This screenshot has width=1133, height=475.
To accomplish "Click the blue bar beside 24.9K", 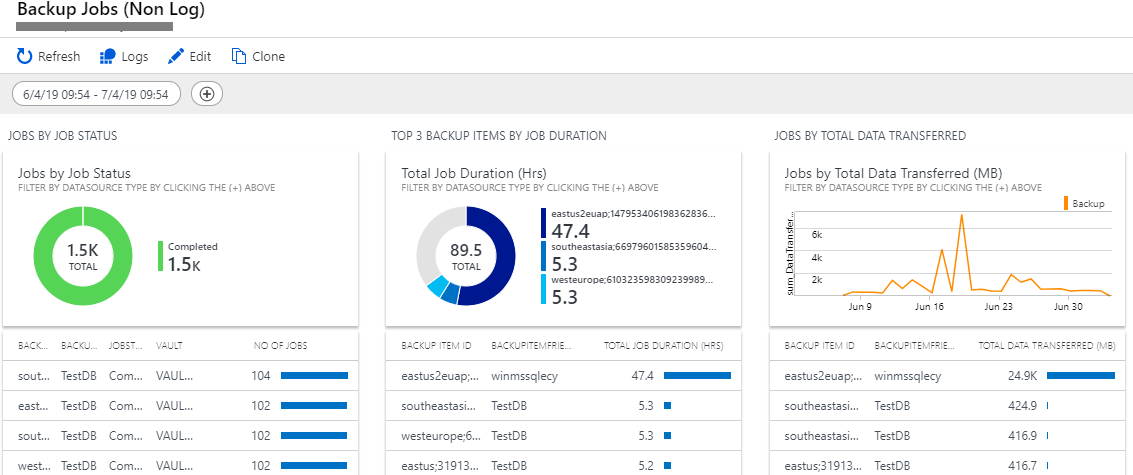I will 1081,376.
